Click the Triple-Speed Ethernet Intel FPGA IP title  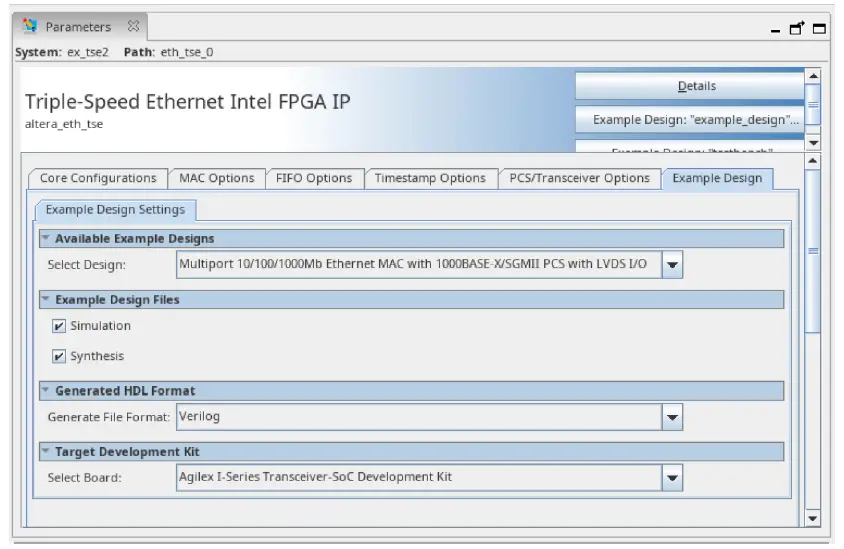tap(187, 102)
